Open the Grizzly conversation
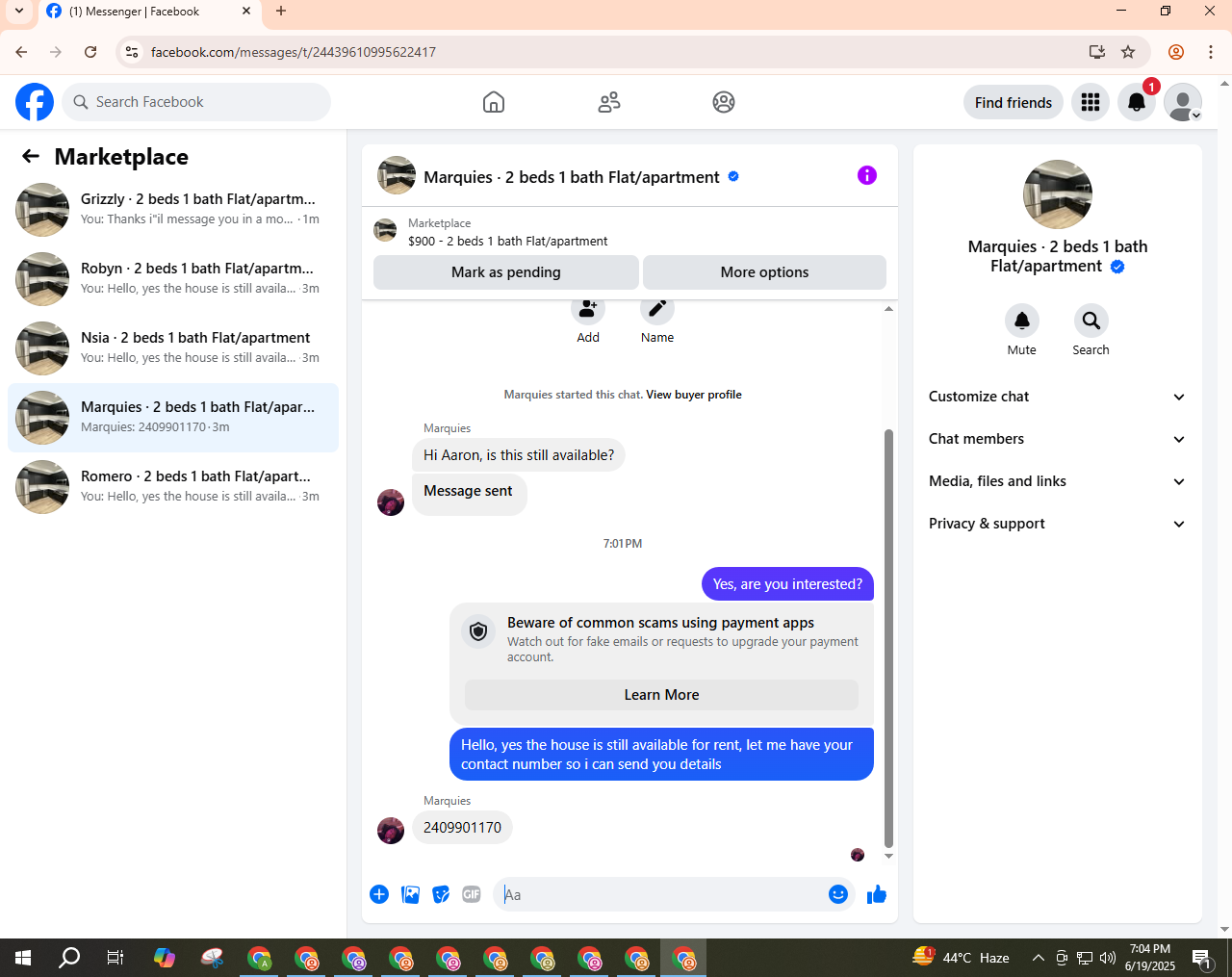This screenshot has width=1232, height=977. [x=173, y=210]
